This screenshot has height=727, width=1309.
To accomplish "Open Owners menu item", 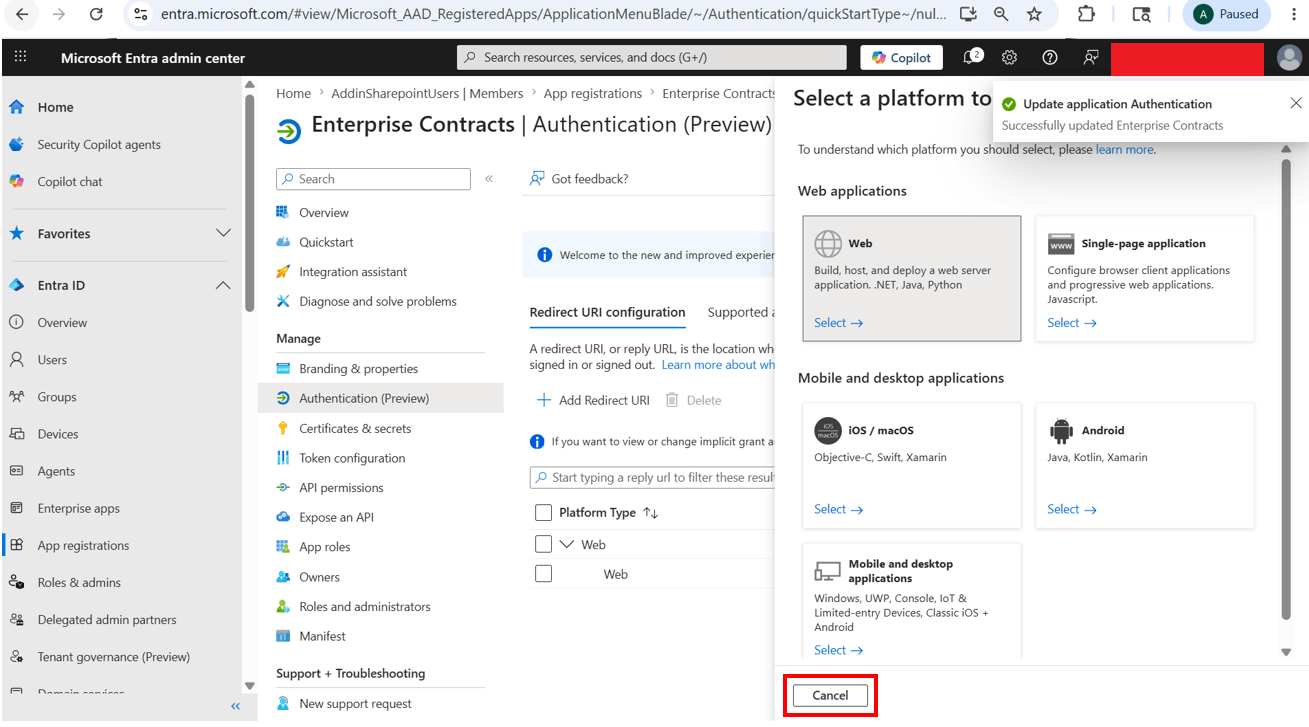I will point(319,577).
